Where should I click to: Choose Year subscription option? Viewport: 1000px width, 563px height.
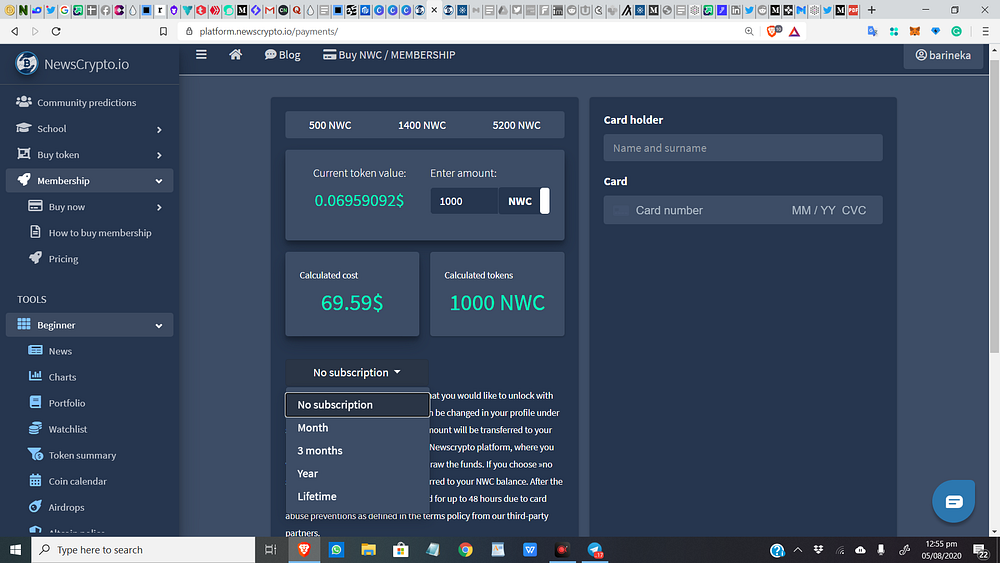tap(357, 474)
